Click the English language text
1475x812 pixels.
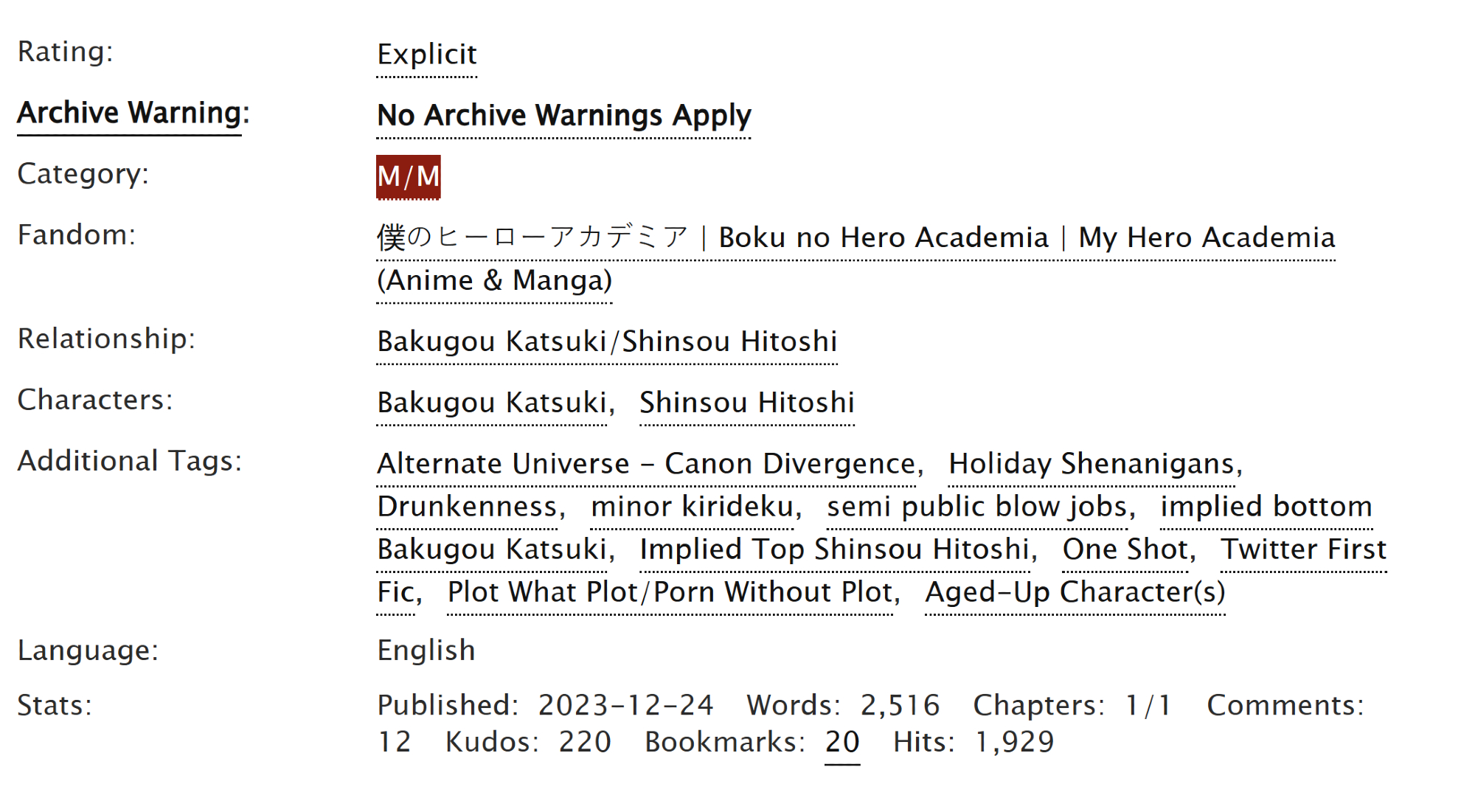pos(426,651)
